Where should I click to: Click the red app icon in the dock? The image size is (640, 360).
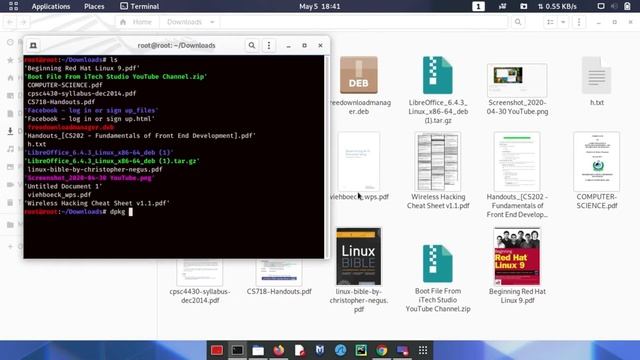(217, 350)
